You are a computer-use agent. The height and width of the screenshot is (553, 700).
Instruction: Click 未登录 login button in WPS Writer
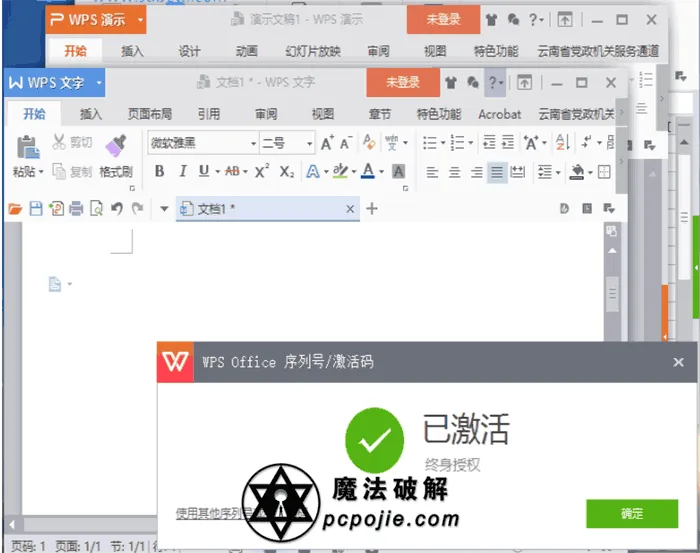pyautogui.click(x=403, y=82)
